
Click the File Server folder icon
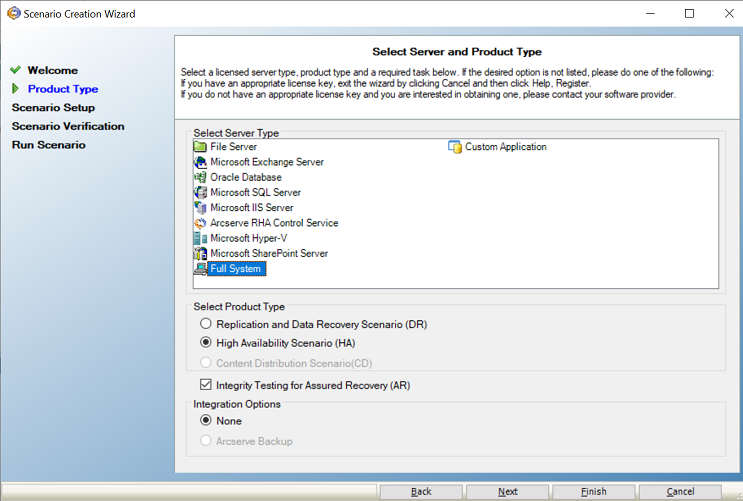[200, 146]
